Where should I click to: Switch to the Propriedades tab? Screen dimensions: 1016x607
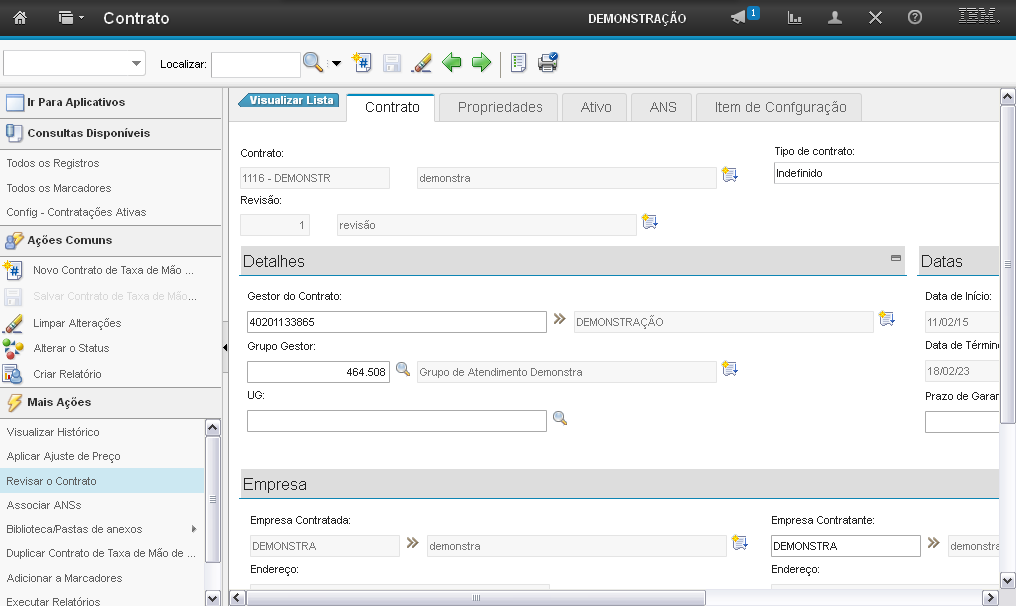pos(500,108)
